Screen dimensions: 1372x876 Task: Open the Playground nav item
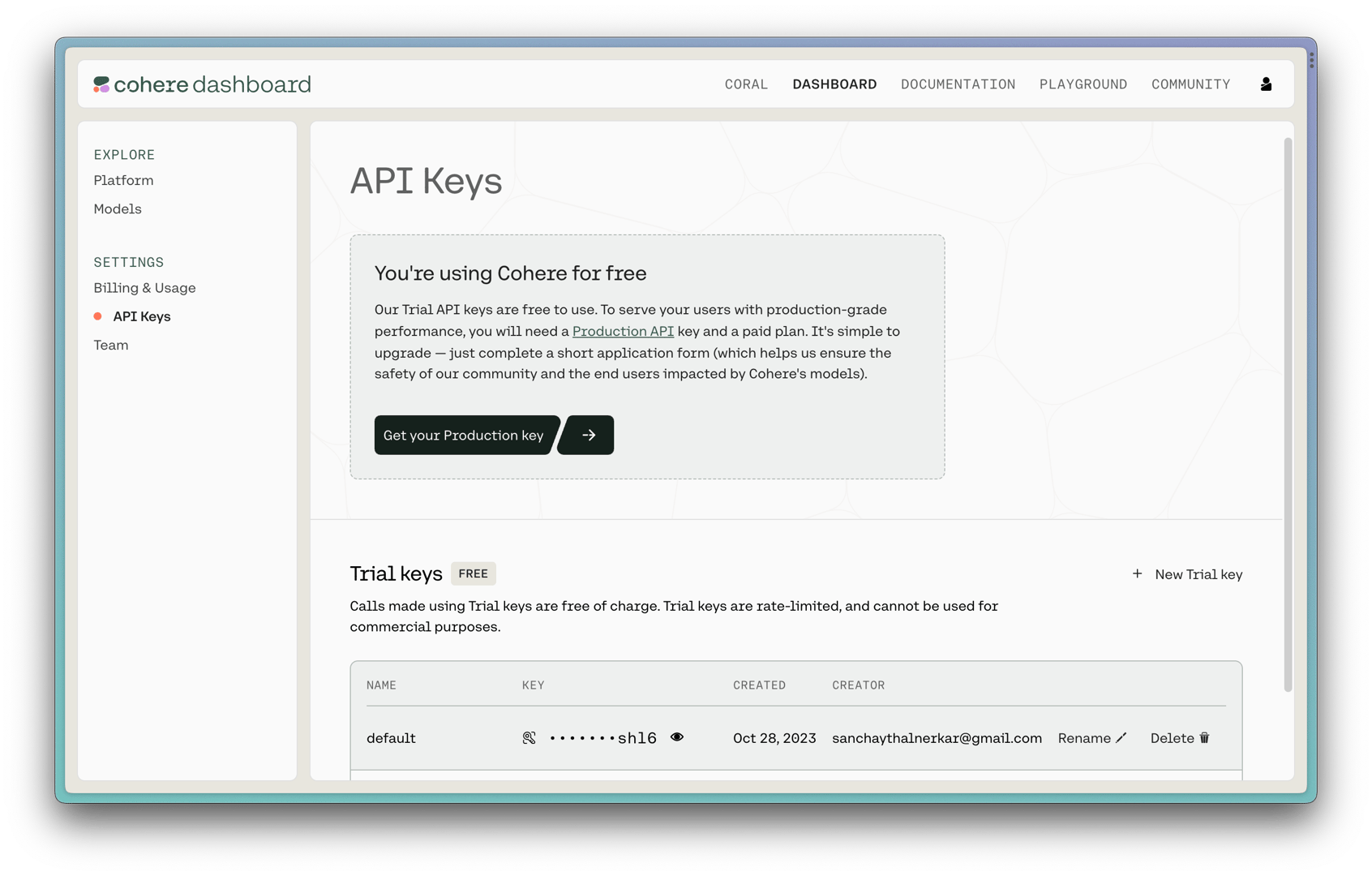click(x=1083, y=84)
